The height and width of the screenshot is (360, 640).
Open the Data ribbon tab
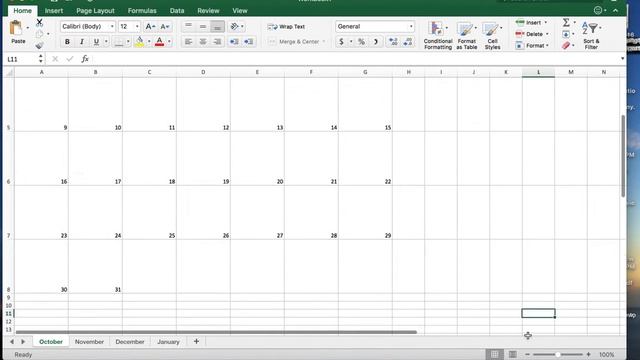click(x=177, y=11)
